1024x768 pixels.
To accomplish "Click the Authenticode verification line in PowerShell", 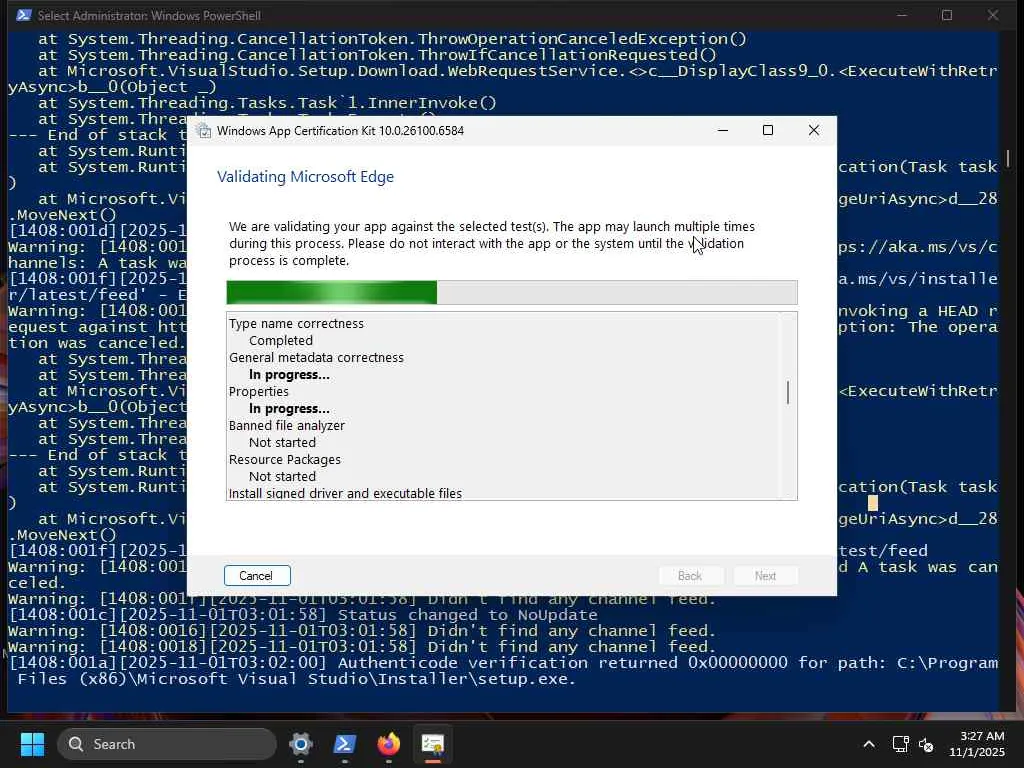I will [x=503, y=671].
